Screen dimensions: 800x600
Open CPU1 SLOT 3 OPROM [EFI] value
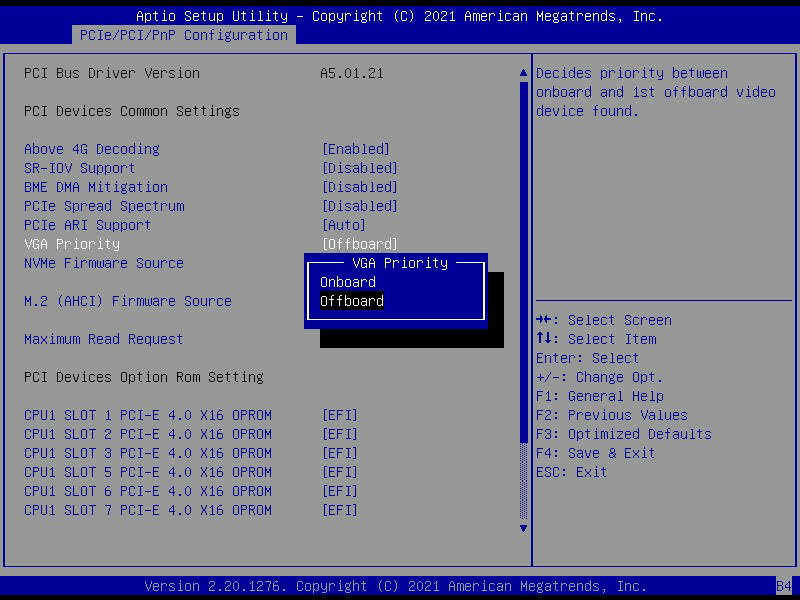point(340,453)
